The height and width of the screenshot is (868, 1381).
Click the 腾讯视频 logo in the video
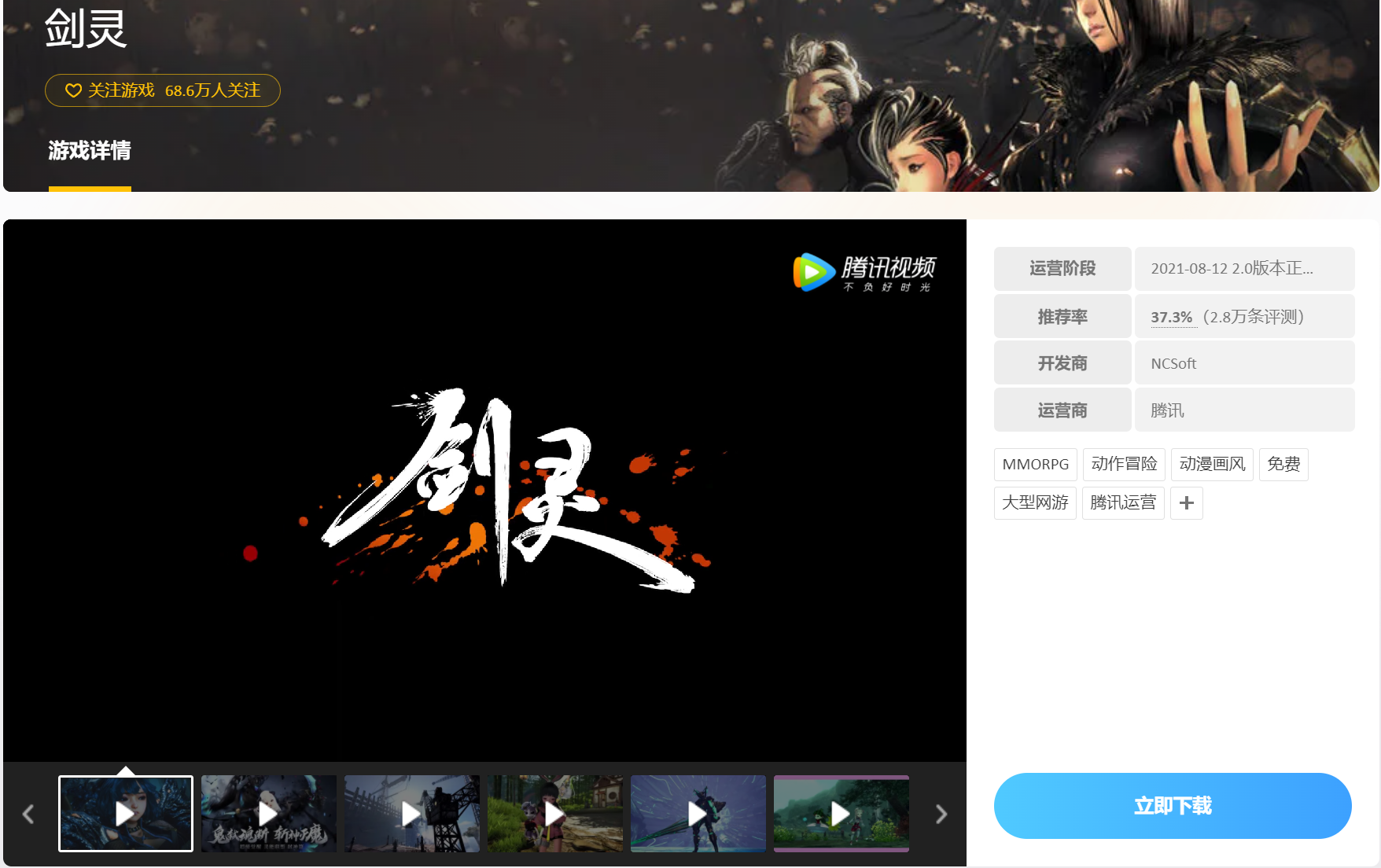pyautogui.click(x=864, y=273)
